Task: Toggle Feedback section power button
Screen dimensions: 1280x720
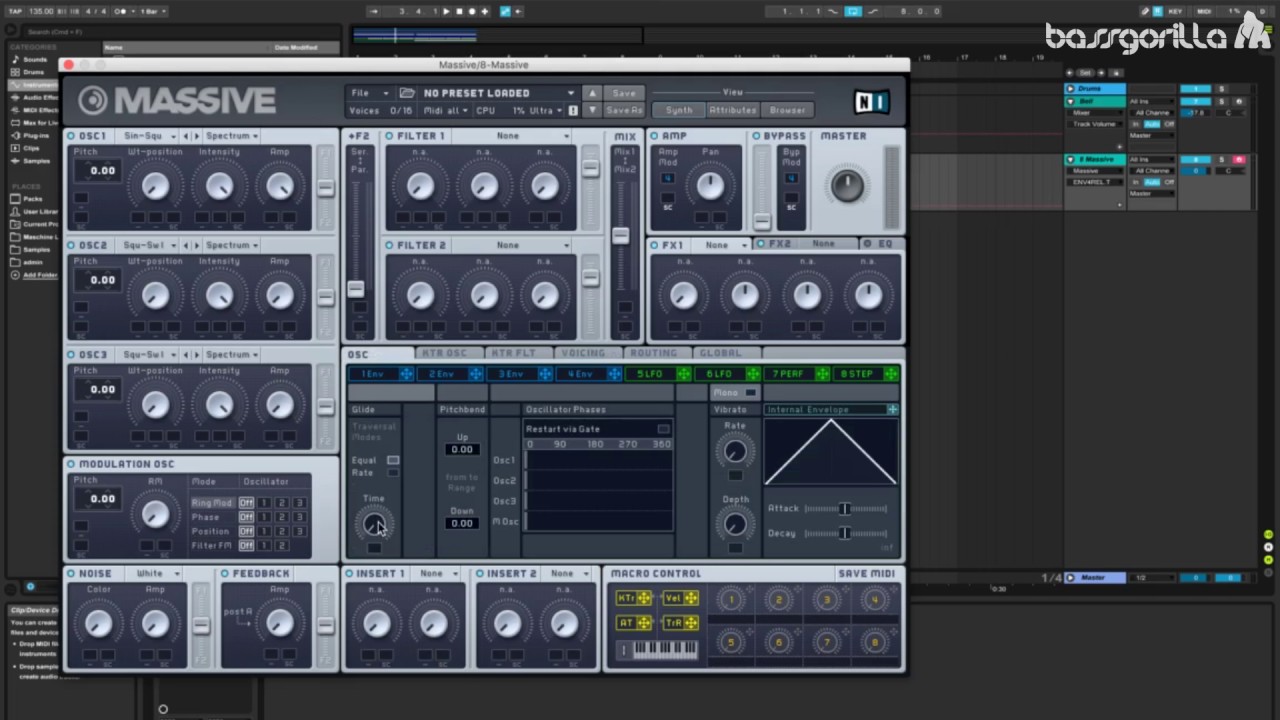Action: click(x=225, y=574)
